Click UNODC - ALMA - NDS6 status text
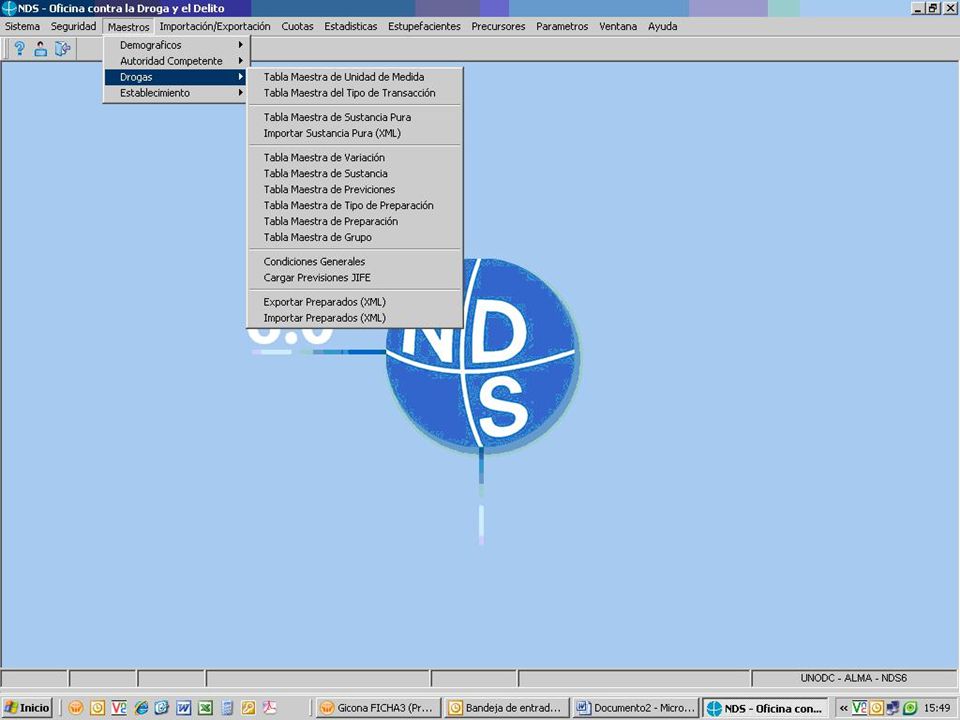Viewport: 960px width, 720px height. click(x=853, y=678)
